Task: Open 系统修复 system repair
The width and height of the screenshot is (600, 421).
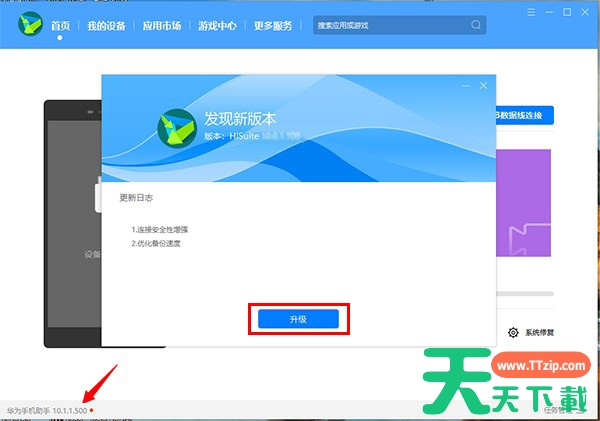Action: tap(540, 333)
